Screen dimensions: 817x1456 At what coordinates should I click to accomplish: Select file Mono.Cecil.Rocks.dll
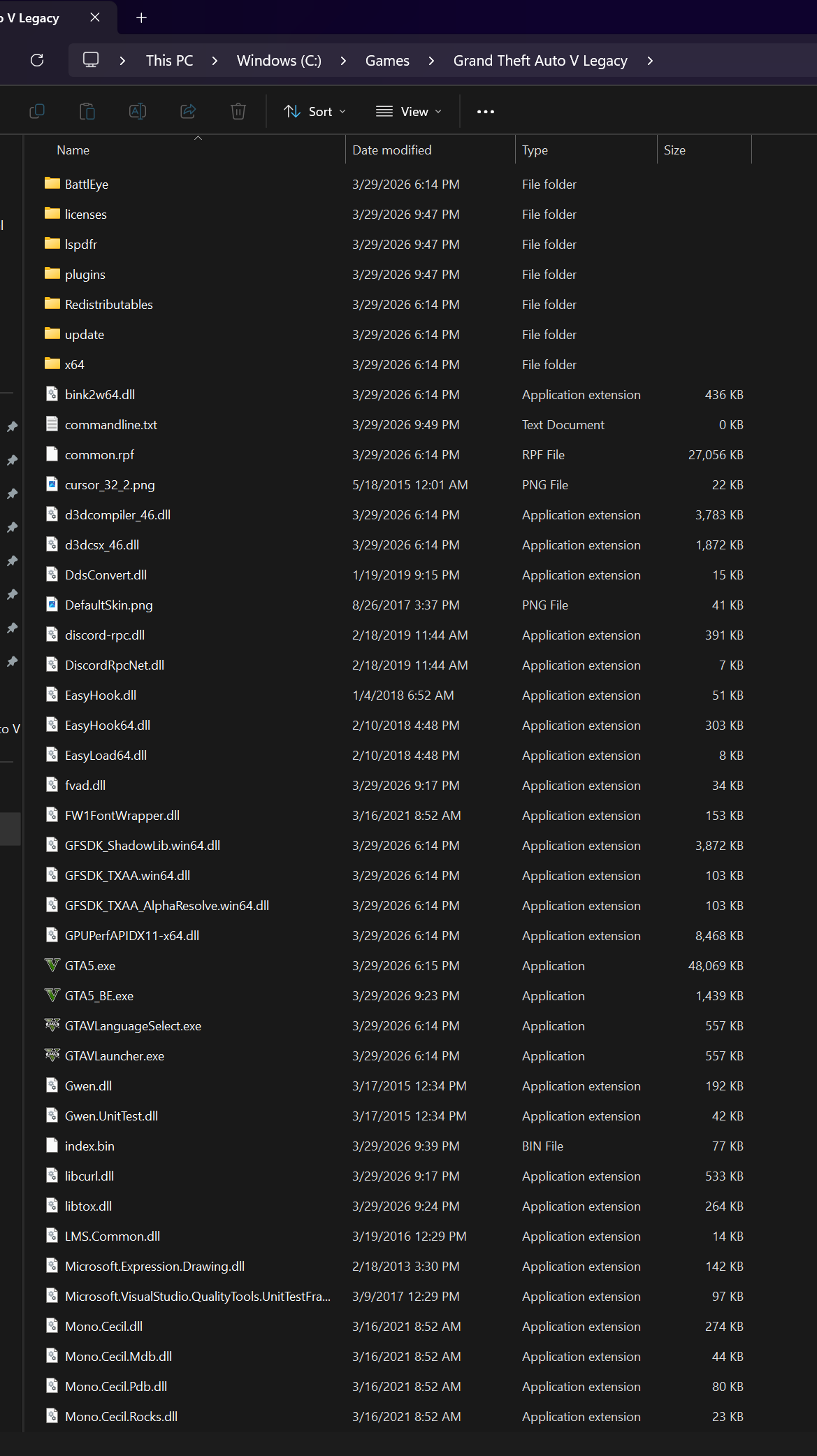pyautogui.click(x=121, y=1416)
